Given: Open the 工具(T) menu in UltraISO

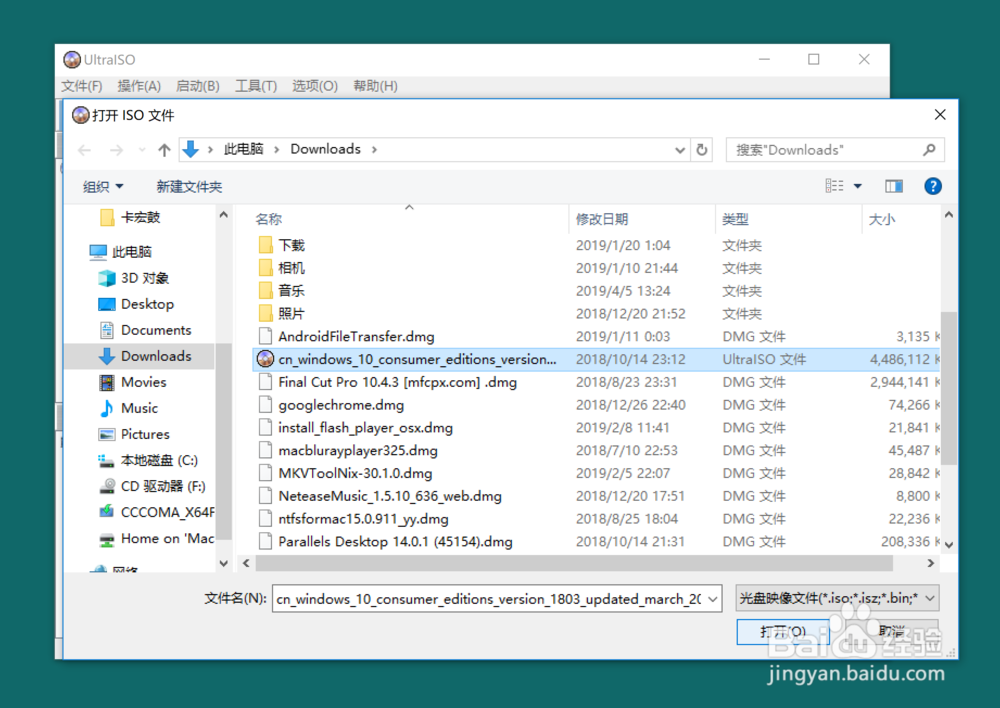Looking at the screenshot, I should click(x=256, y=86).
